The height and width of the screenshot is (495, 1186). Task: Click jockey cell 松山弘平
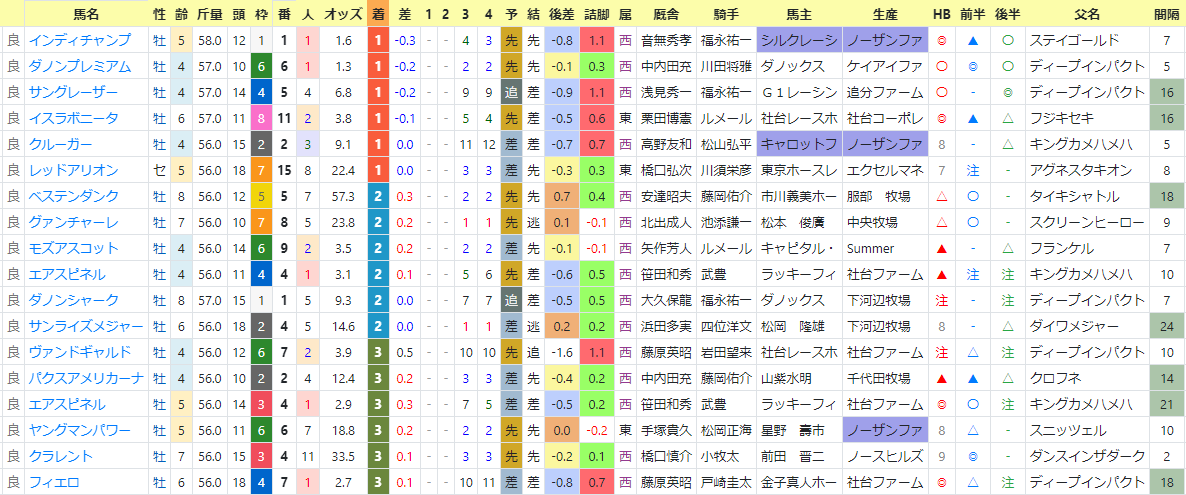(726, 144)
